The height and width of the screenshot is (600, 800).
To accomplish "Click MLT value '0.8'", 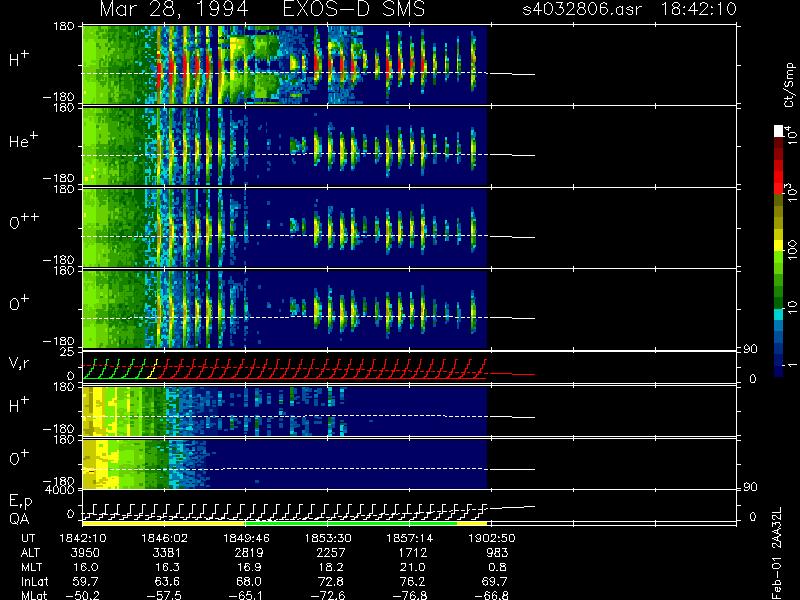I will (x=497, y=567).
